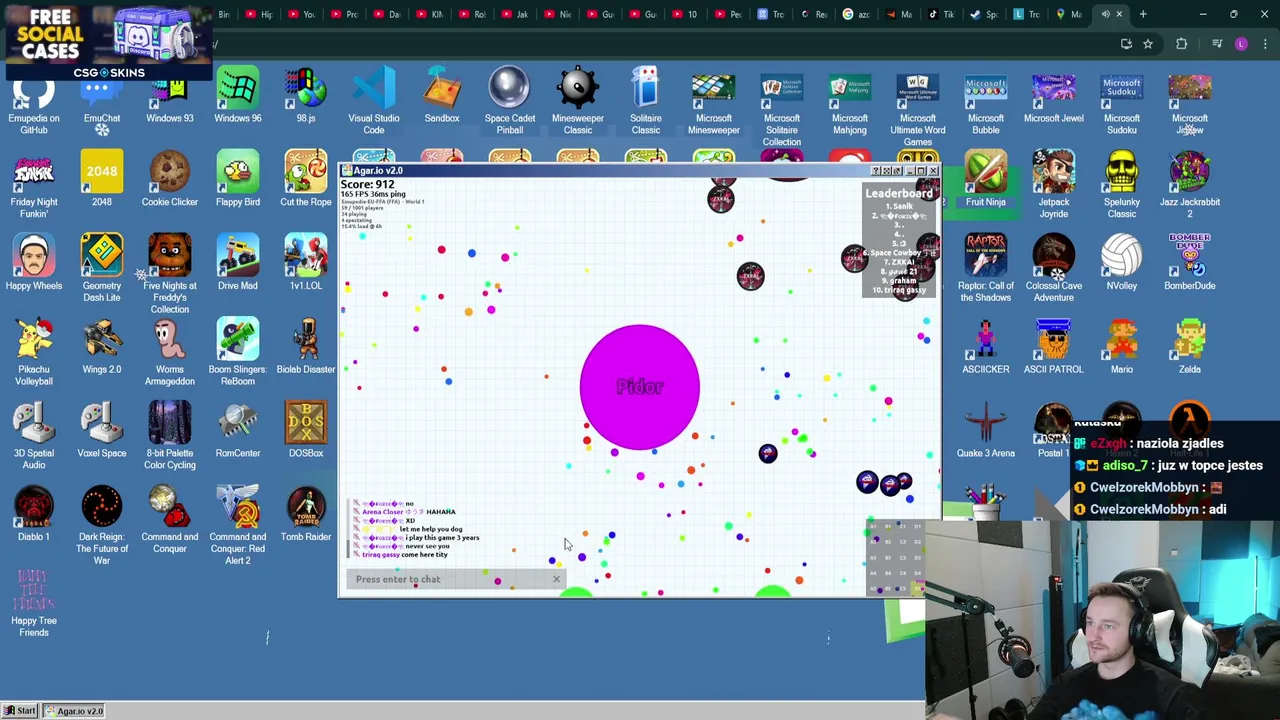
Task: Click the Score: 912 text
Action: [x=367, y=184]
